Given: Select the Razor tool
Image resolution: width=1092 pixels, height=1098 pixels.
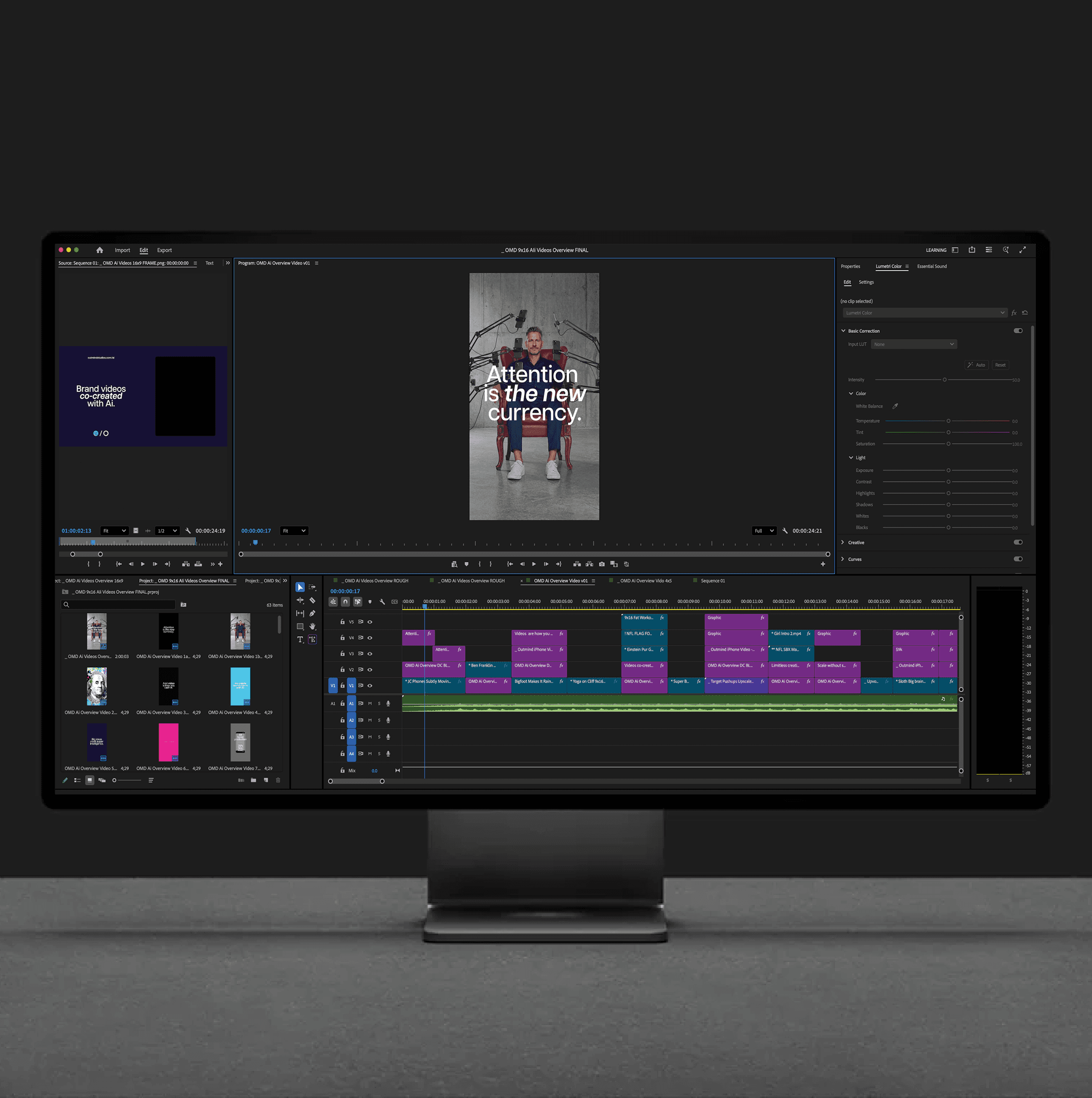Looking at the screenshot, I should (x=313, y=600).
